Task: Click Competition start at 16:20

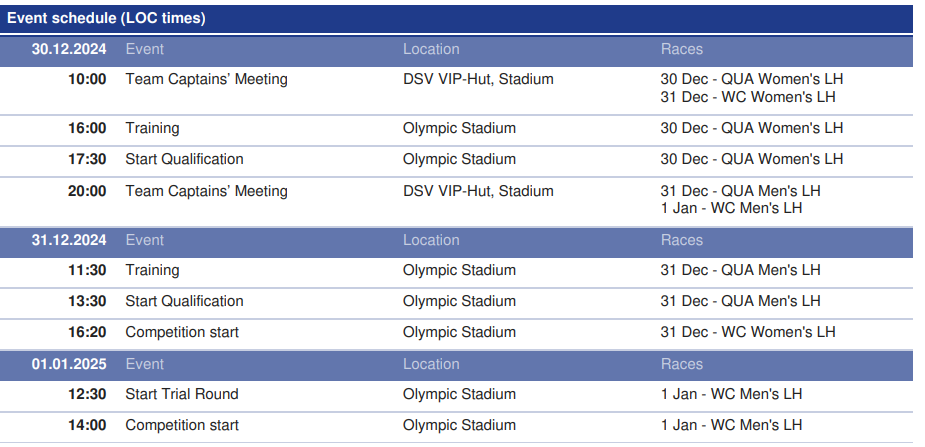Action: pyautogui.click(x=182, y=332)
